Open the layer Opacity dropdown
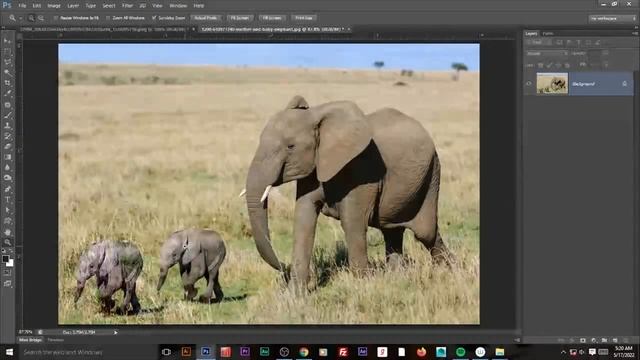Viewport: 640px width, 360px height. [x=605, y=53]
